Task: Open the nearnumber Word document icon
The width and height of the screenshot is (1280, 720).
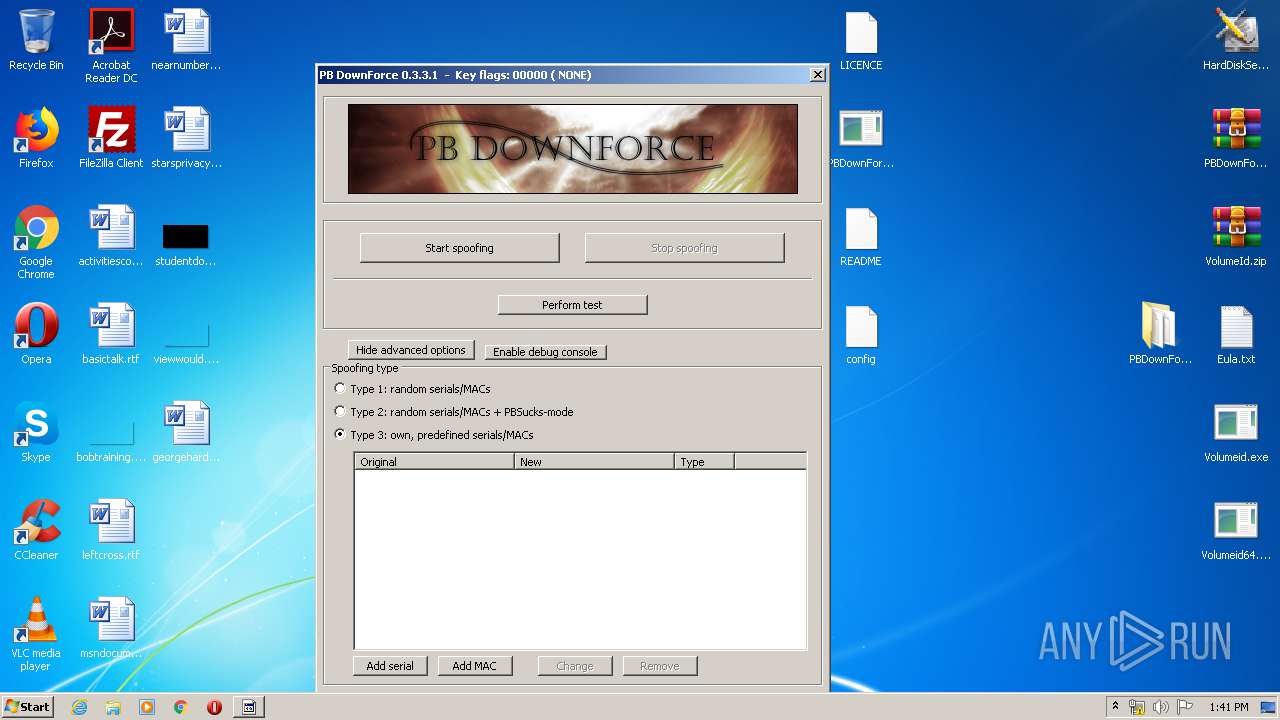Action: [186, 40]
